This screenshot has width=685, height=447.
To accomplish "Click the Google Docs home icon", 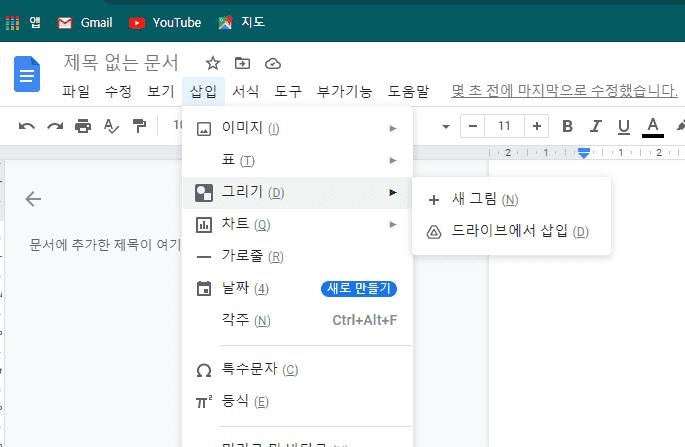I will tap(27, 74).
